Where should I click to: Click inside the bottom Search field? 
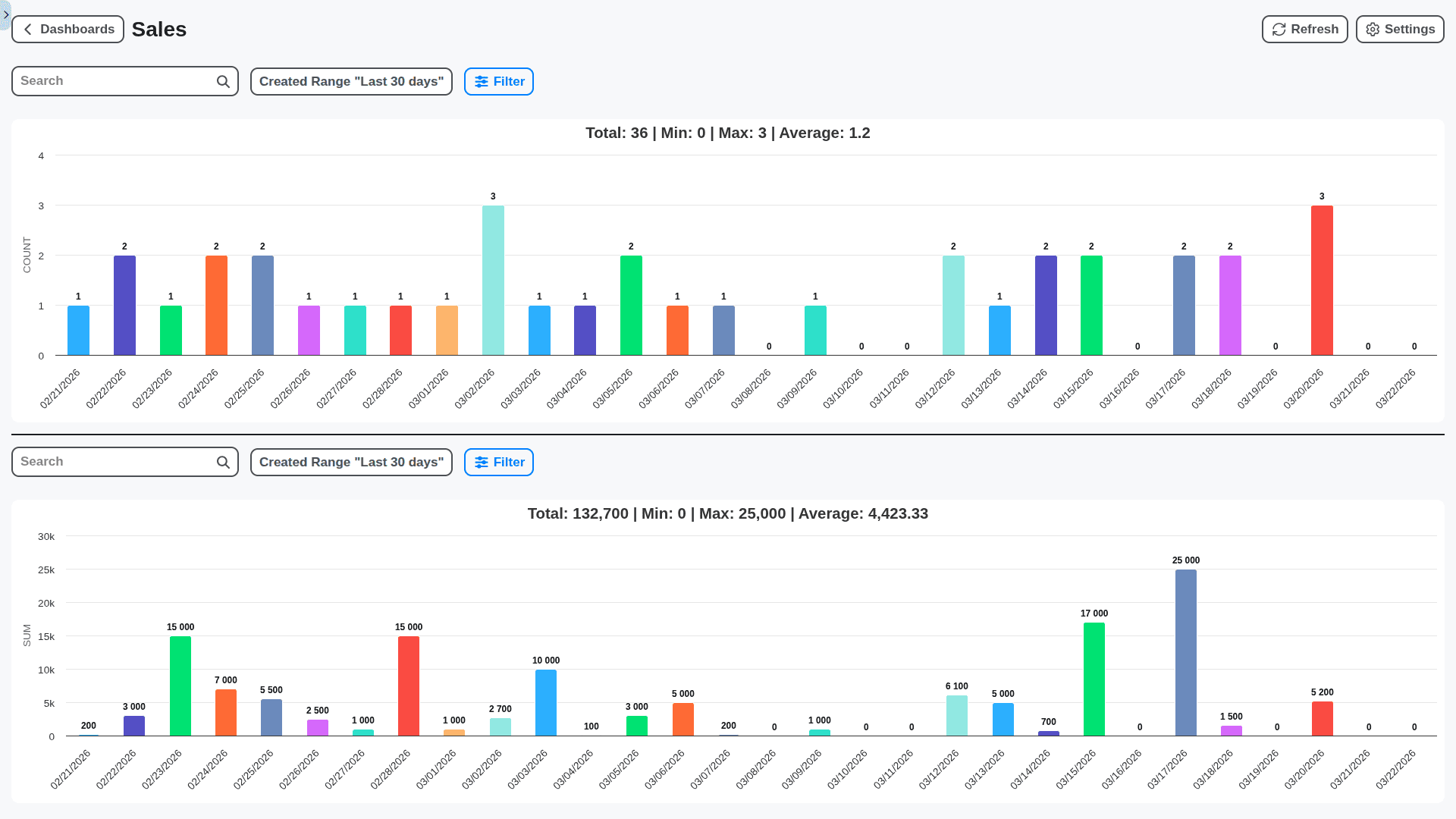[x=114, y=461]
